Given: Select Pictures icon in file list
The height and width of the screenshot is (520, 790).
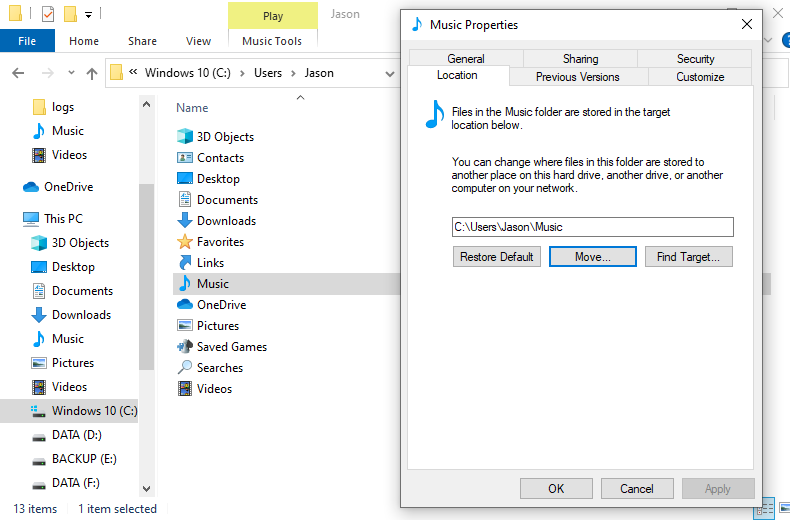Looking at the screenshot, I should pyautogui.click(x=185, y=326).
